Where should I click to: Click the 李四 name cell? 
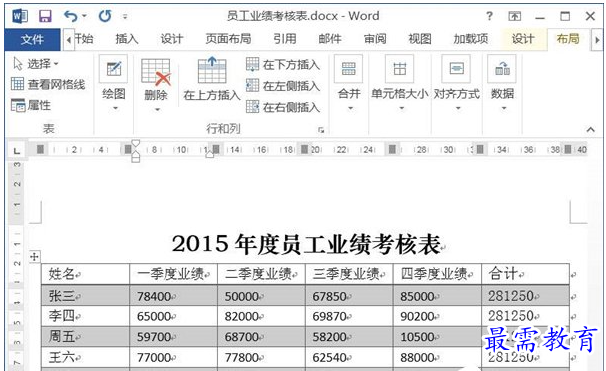click(85, 316)
